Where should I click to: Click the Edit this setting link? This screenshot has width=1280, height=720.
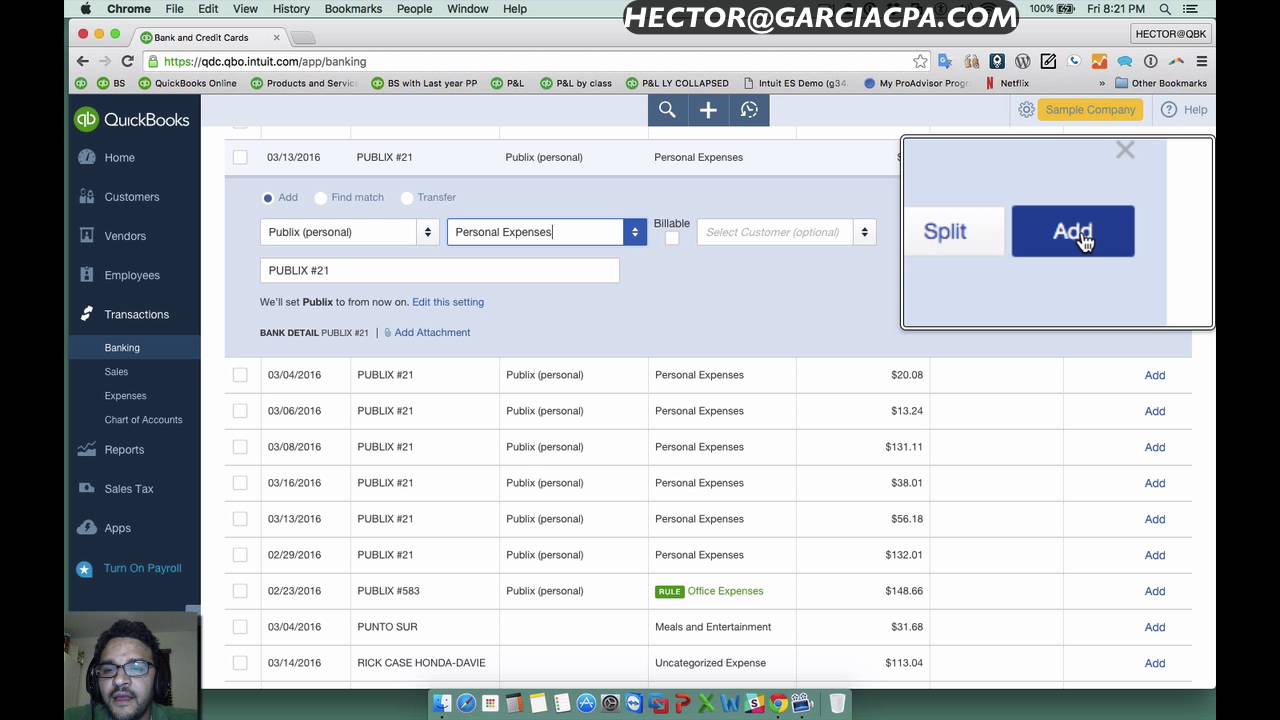pos(448,302)
